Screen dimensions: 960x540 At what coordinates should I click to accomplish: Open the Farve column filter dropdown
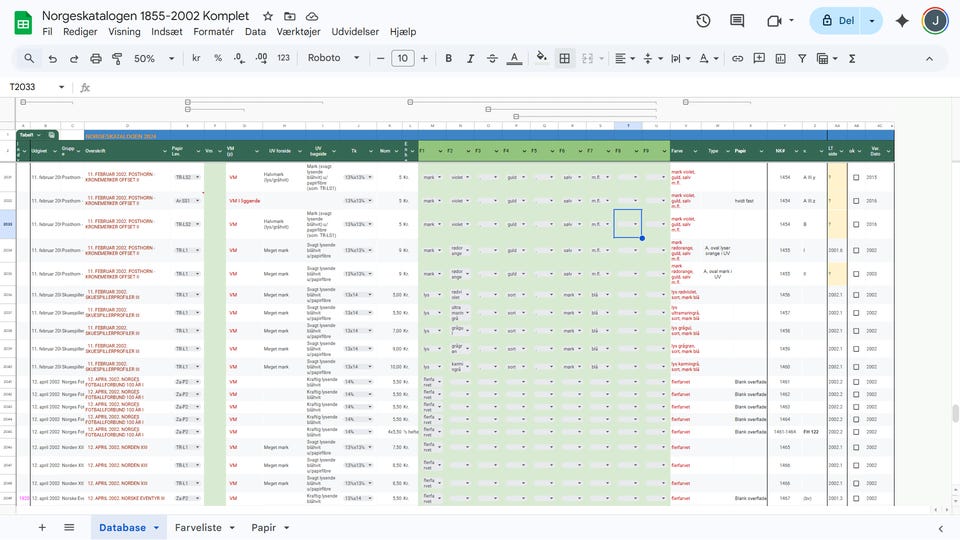(696, 151)
